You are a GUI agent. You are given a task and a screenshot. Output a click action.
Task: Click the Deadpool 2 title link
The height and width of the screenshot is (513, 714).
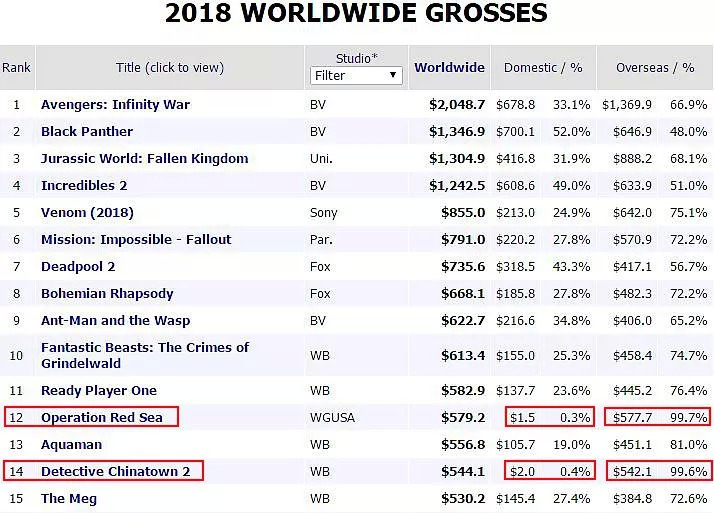pyautogui.click(x=78, y=266)
